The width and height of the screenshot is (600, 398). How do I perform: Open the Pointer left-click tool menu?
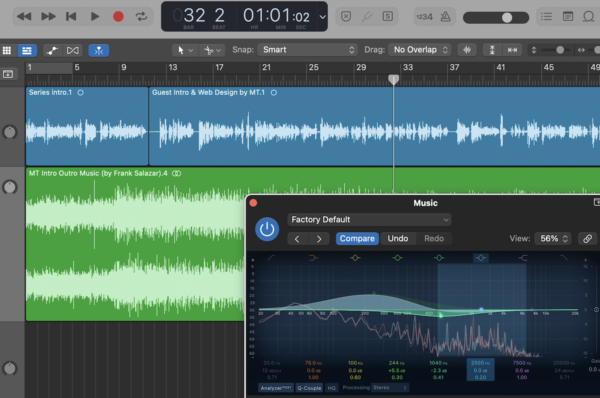(185, 50)
